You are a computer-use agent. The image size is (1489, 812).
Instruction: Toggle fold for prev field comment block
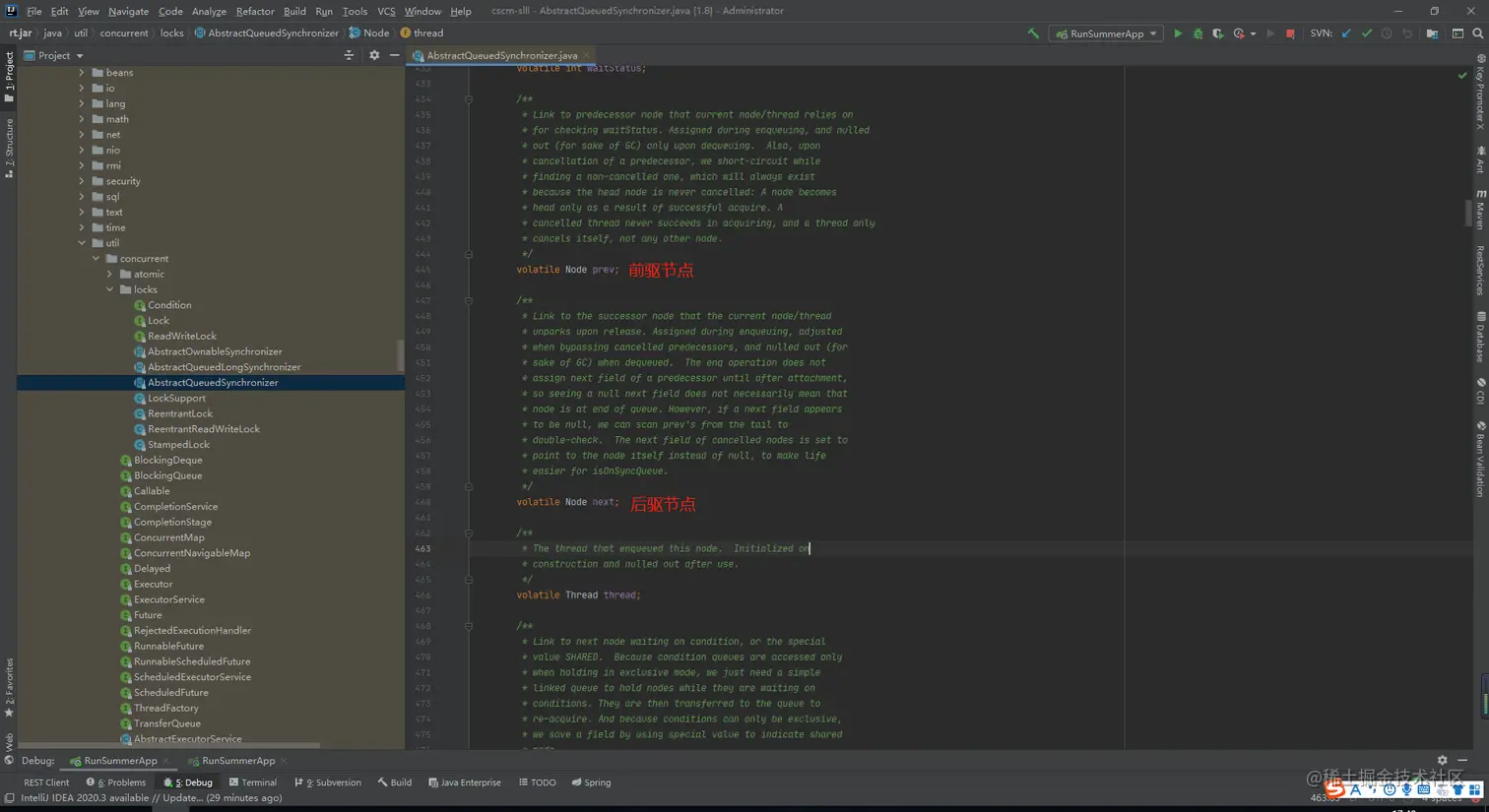469,99
